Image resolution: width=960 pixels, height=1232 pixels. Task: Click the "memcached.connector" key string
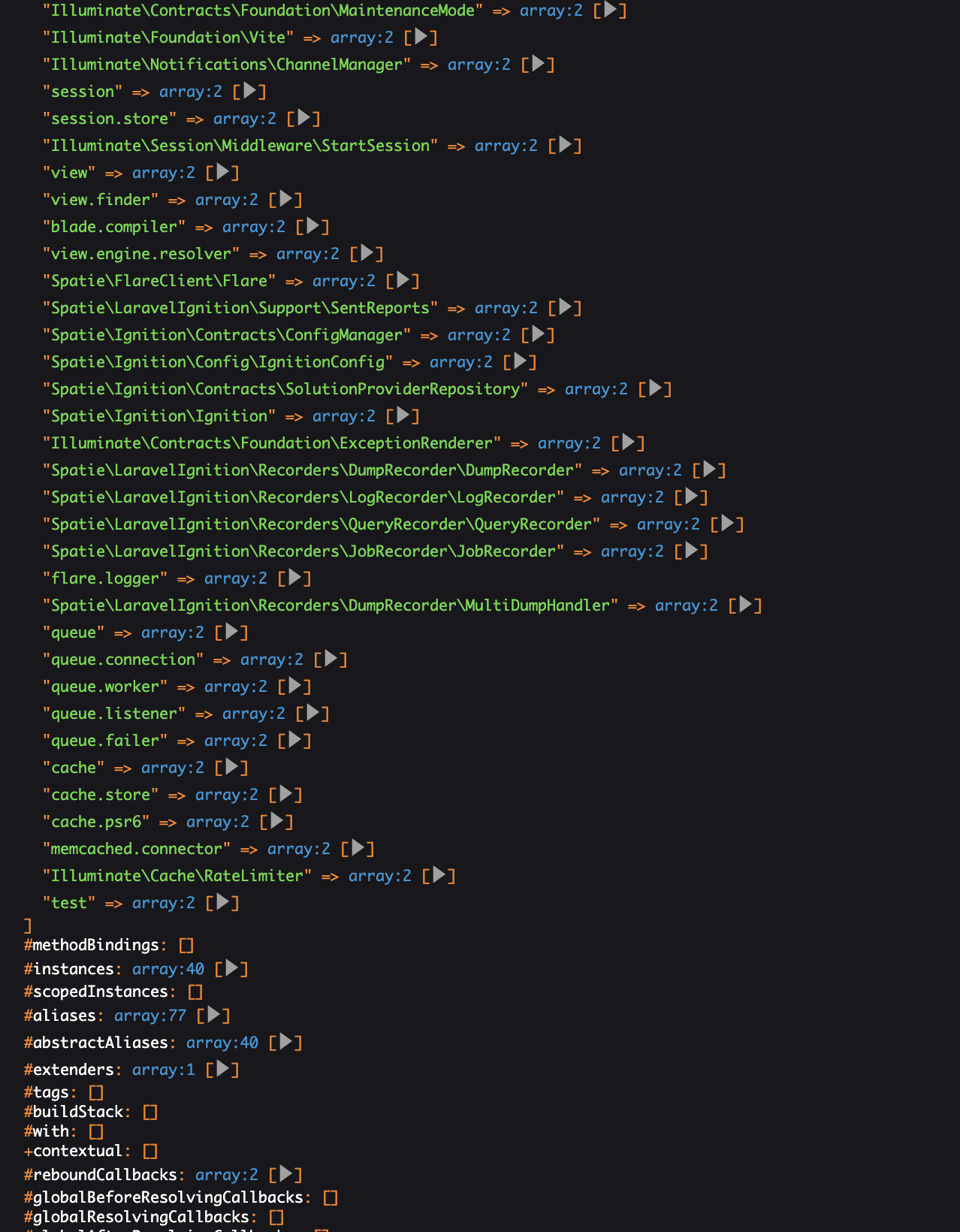pos(137,849)
